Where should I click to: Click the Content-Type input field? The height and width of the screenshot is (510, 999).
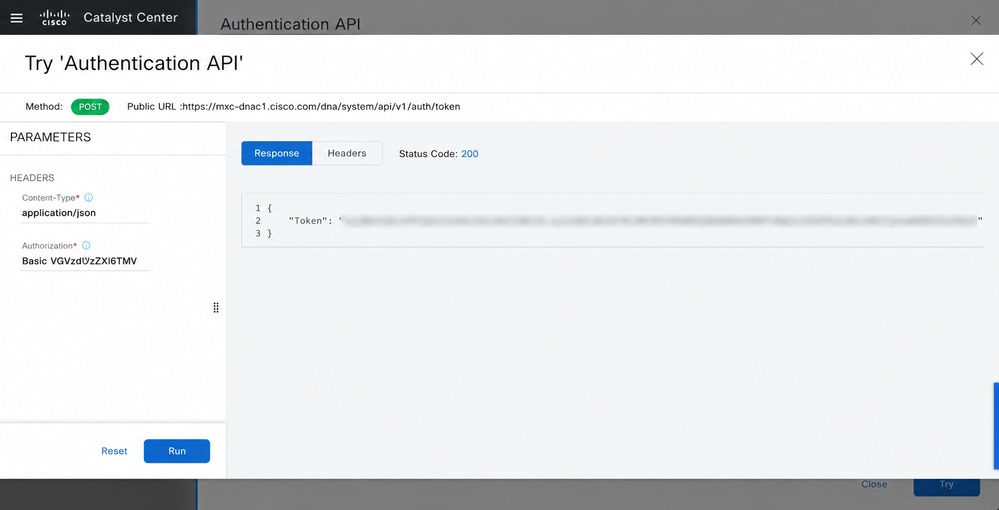85,214
